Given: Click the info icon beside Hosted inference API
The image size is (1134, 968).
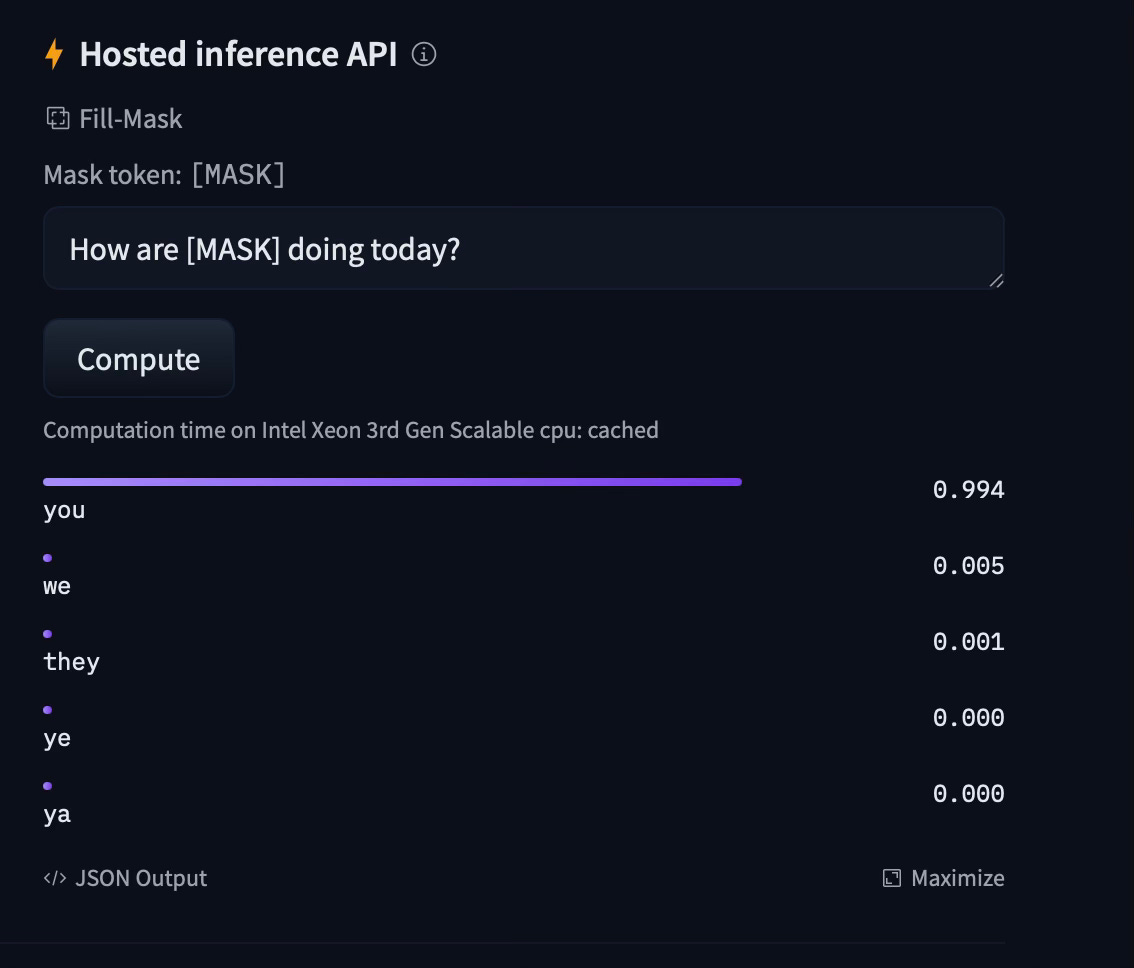Looking at the screenshot, I should (x=424, y=54).
